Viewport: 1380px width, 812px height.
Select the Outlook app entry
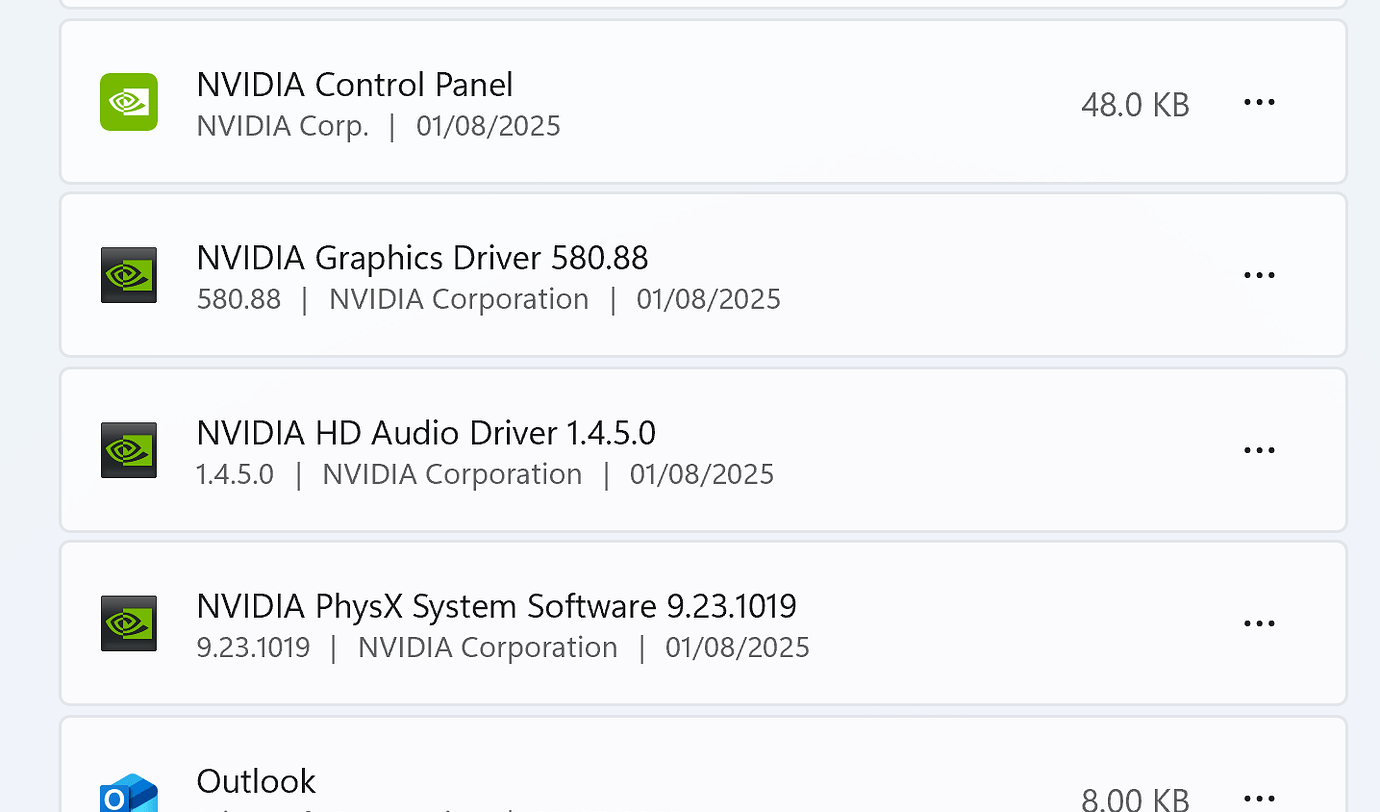point(700,780)
